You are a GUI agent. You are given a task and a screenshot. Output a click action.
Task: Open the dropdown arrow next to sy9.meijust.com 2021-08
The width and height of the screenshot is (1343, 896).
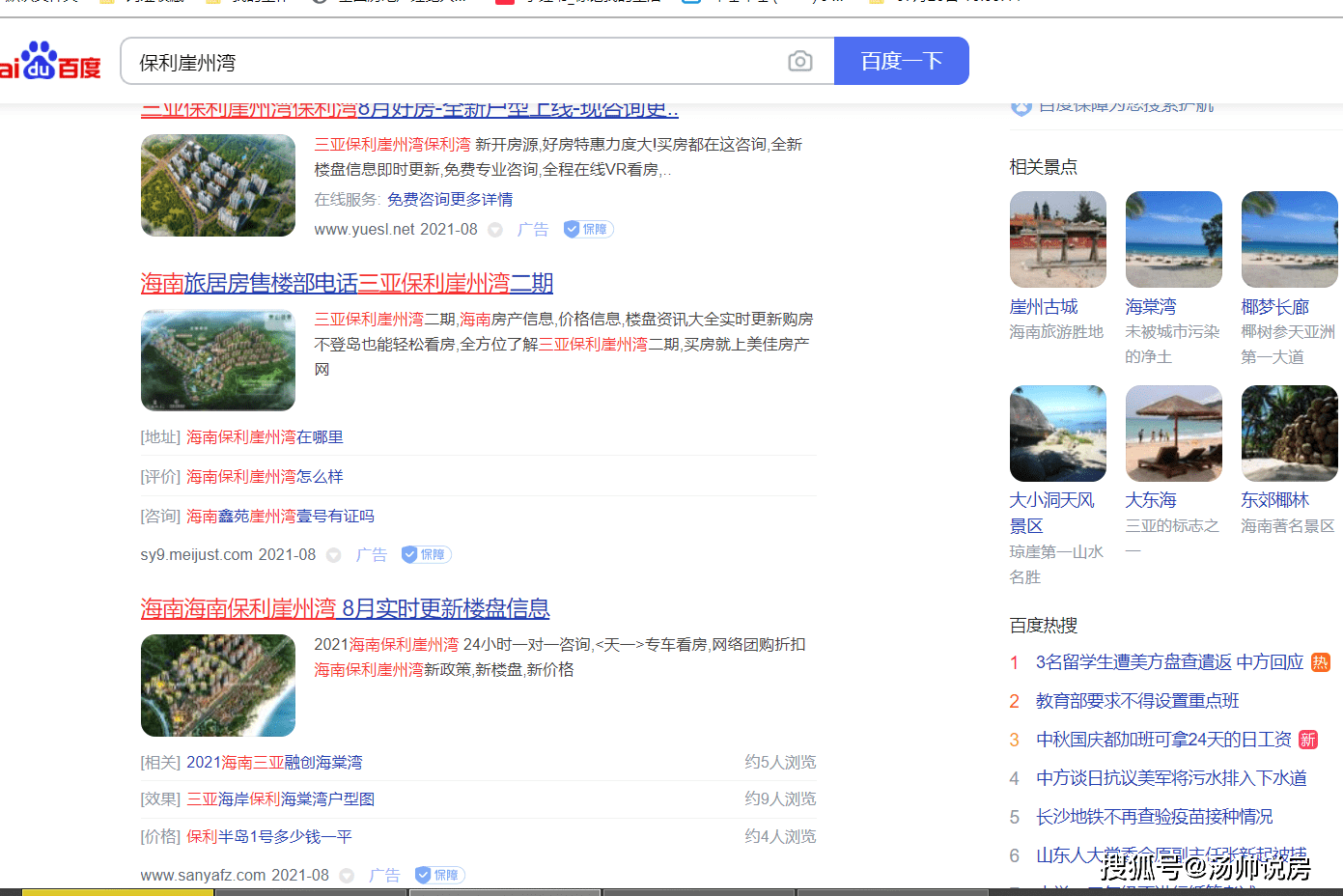334,555
